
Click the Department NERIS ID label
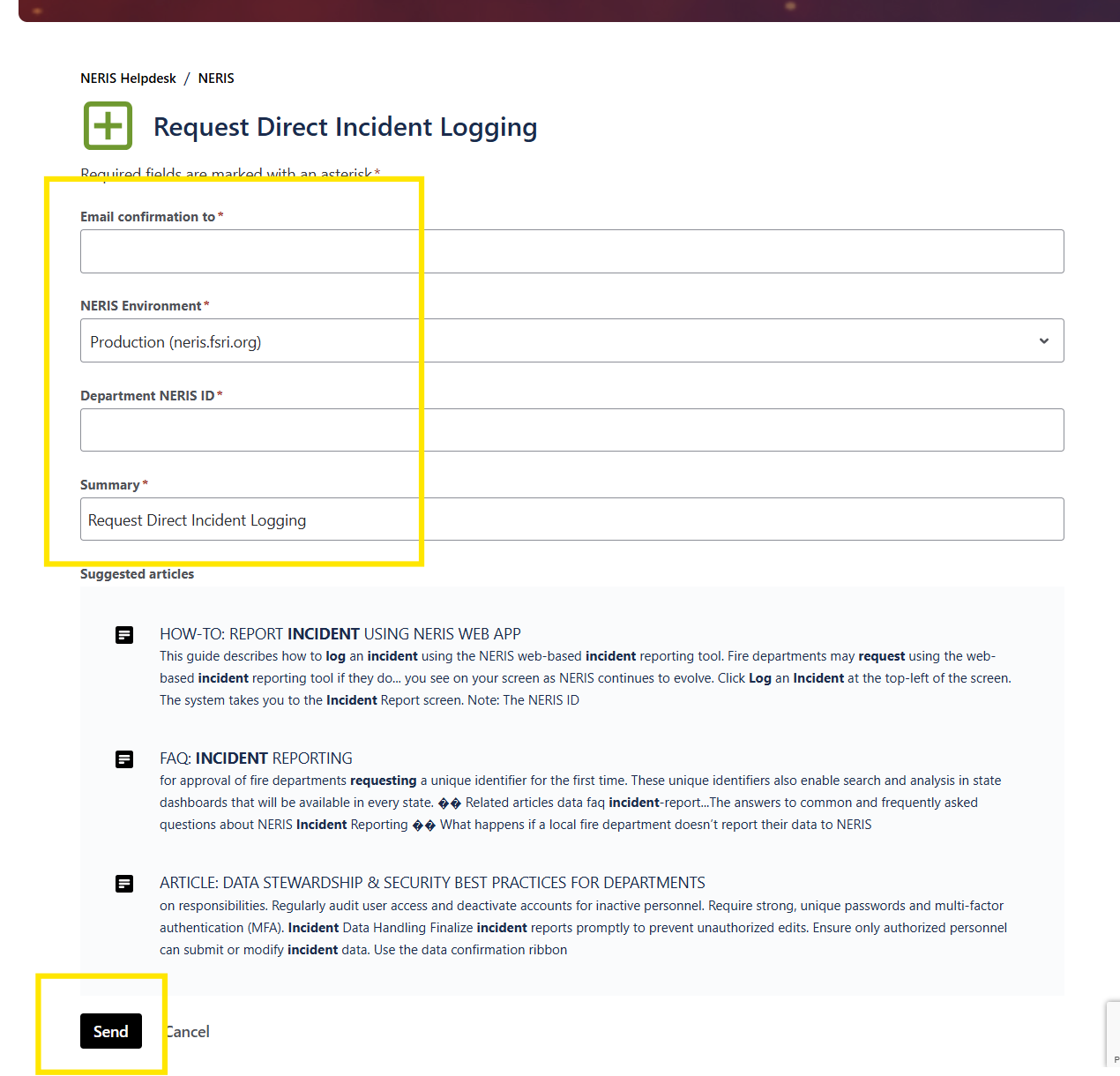[147, 396]
